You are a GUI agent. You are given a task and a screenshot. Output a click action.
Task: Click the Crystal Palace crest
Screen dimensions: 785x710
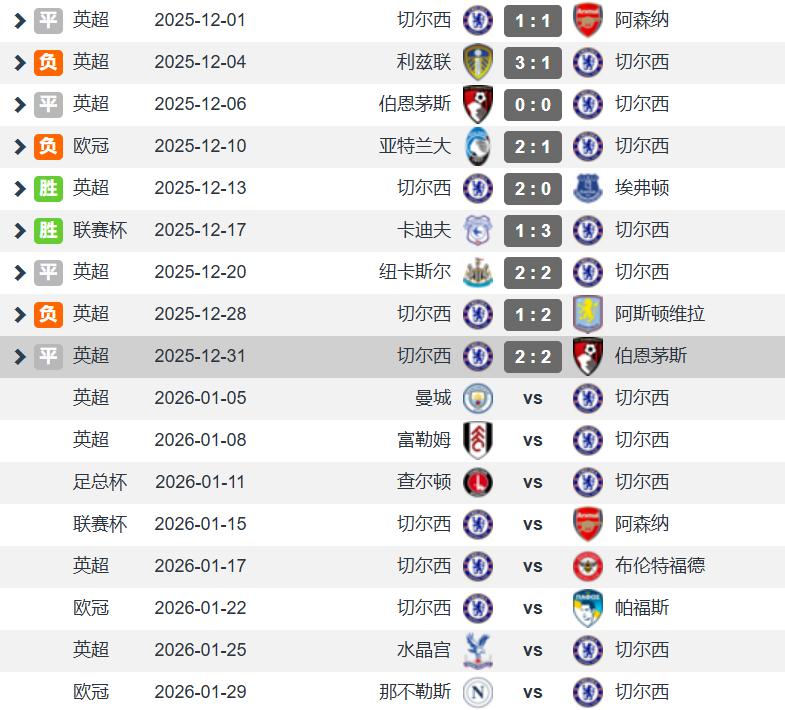tap(478, 650)
